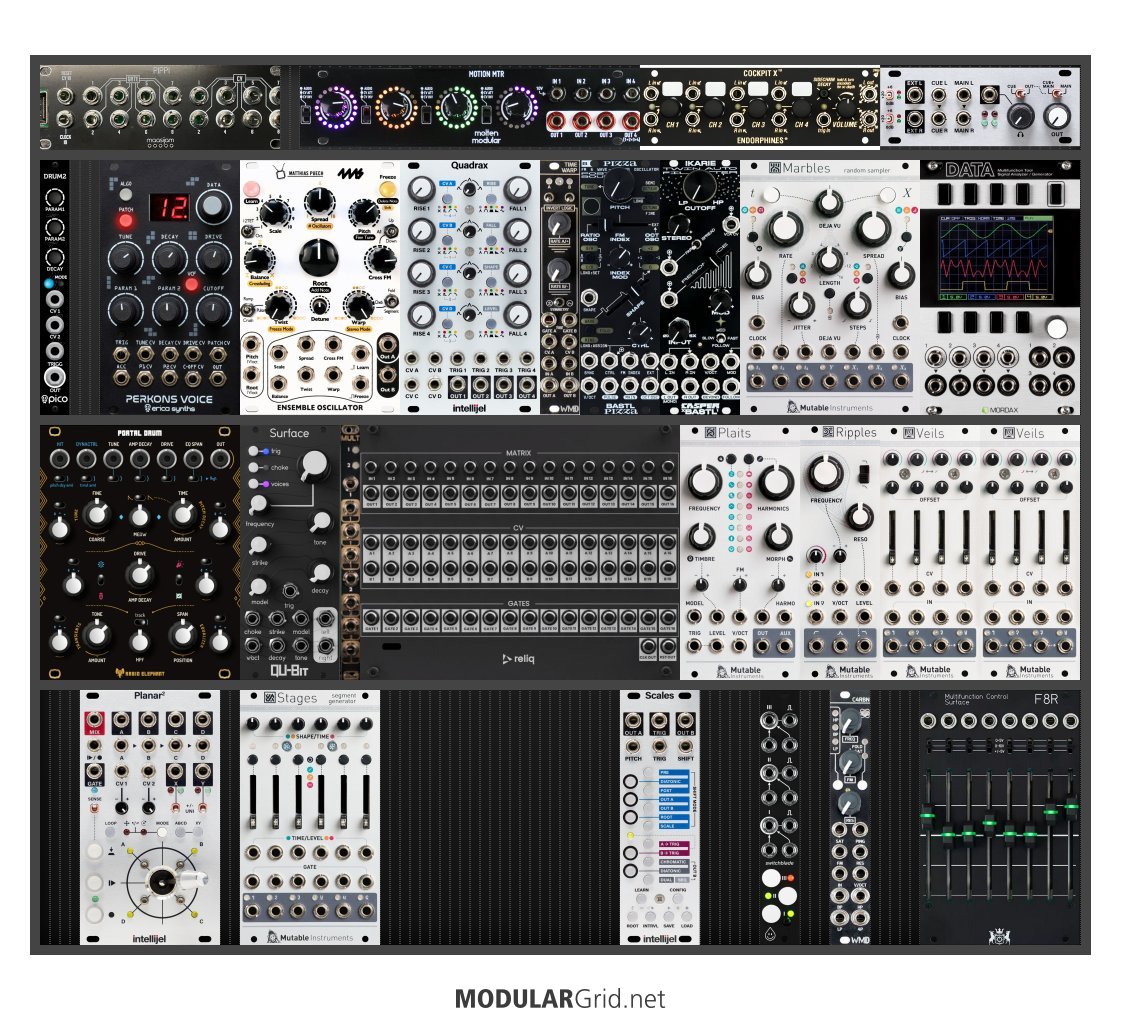
Task: Push the pink Learn button on Ensemble Oscillator
Action: click(252, 189)
